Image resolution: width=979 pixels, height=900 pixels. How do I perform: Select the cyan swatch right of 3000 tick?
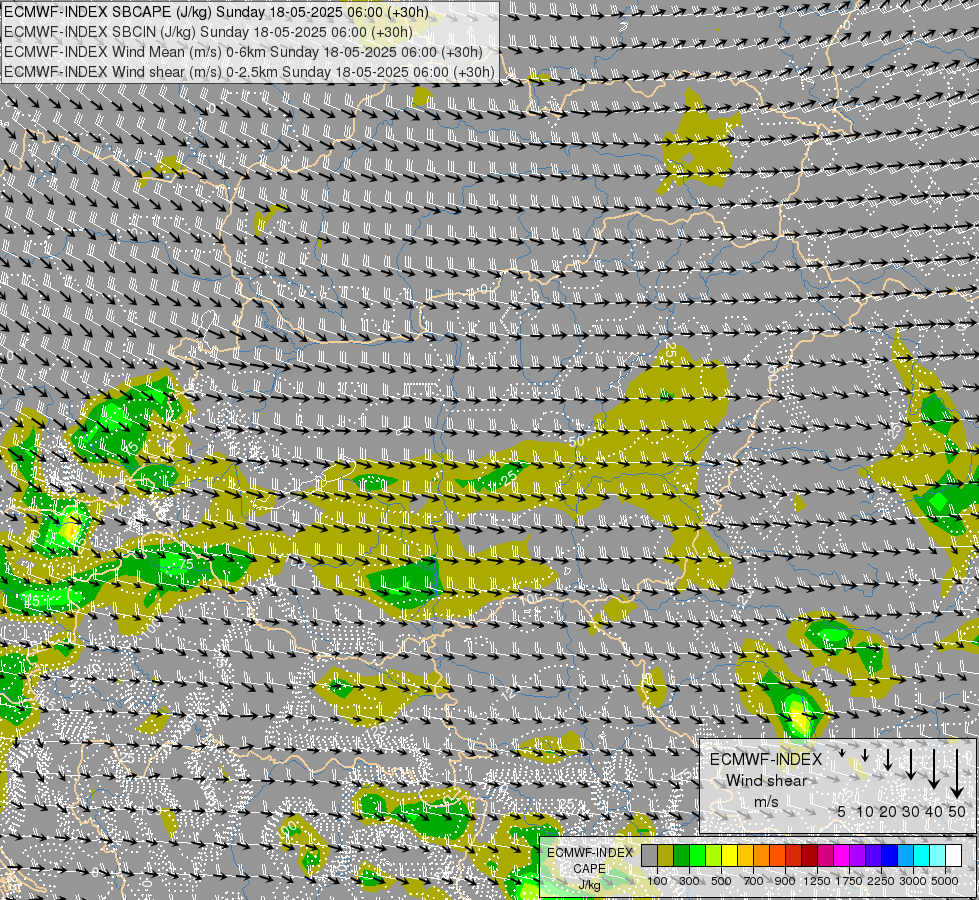coord(922,856)
